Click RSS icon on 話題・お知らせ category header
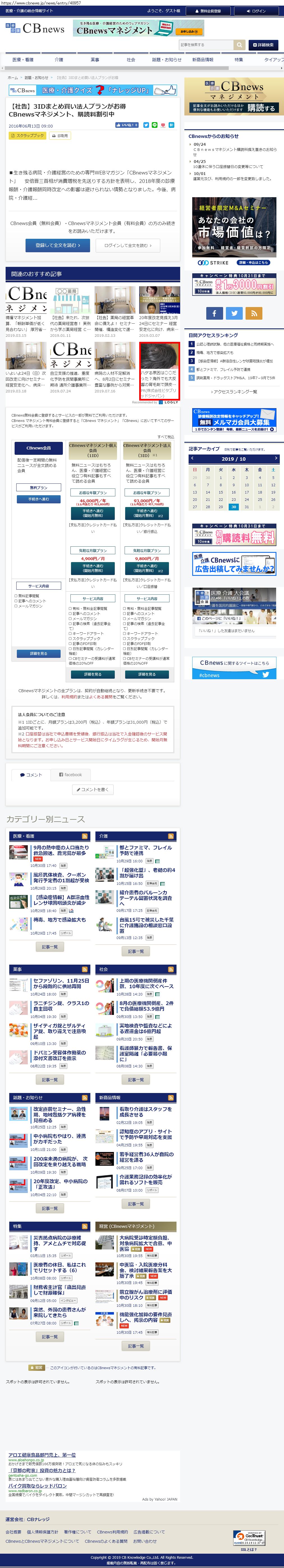The width and height of the screenshot is (284, 1568). pos(84,1097)
